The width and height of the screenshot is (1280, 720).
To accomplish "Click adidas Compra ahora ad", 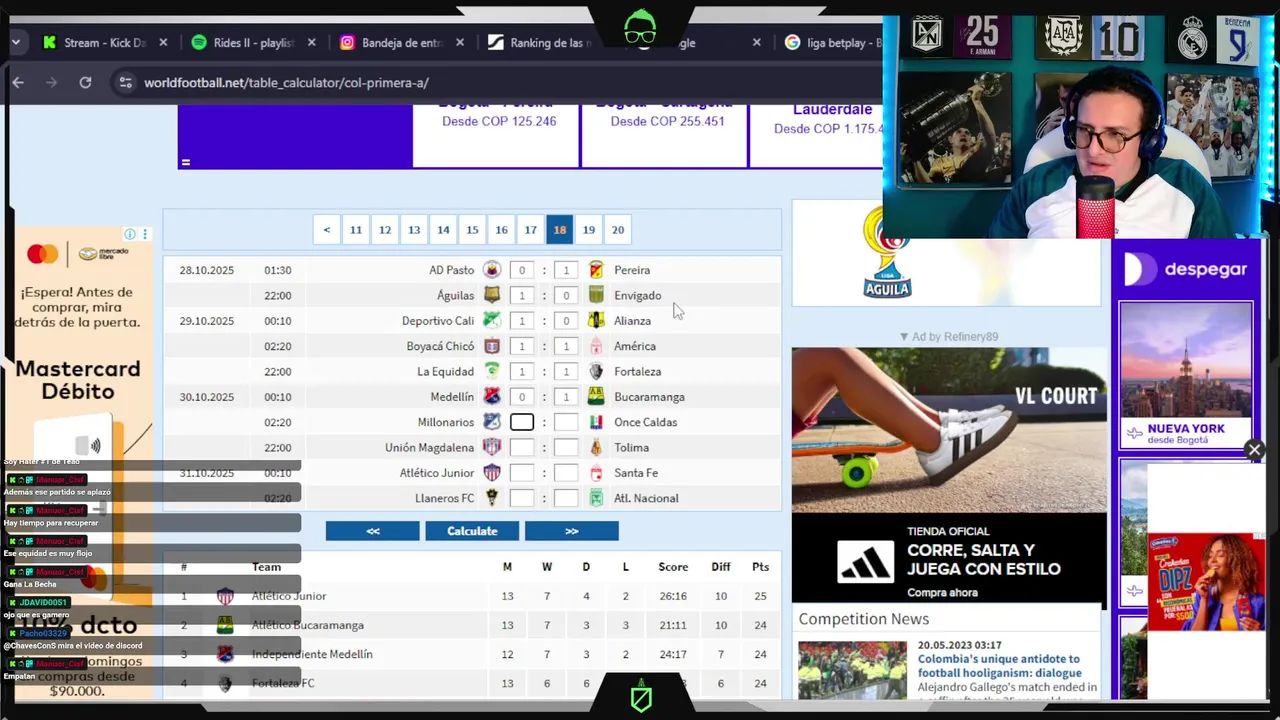I will (x=942, y=593).
